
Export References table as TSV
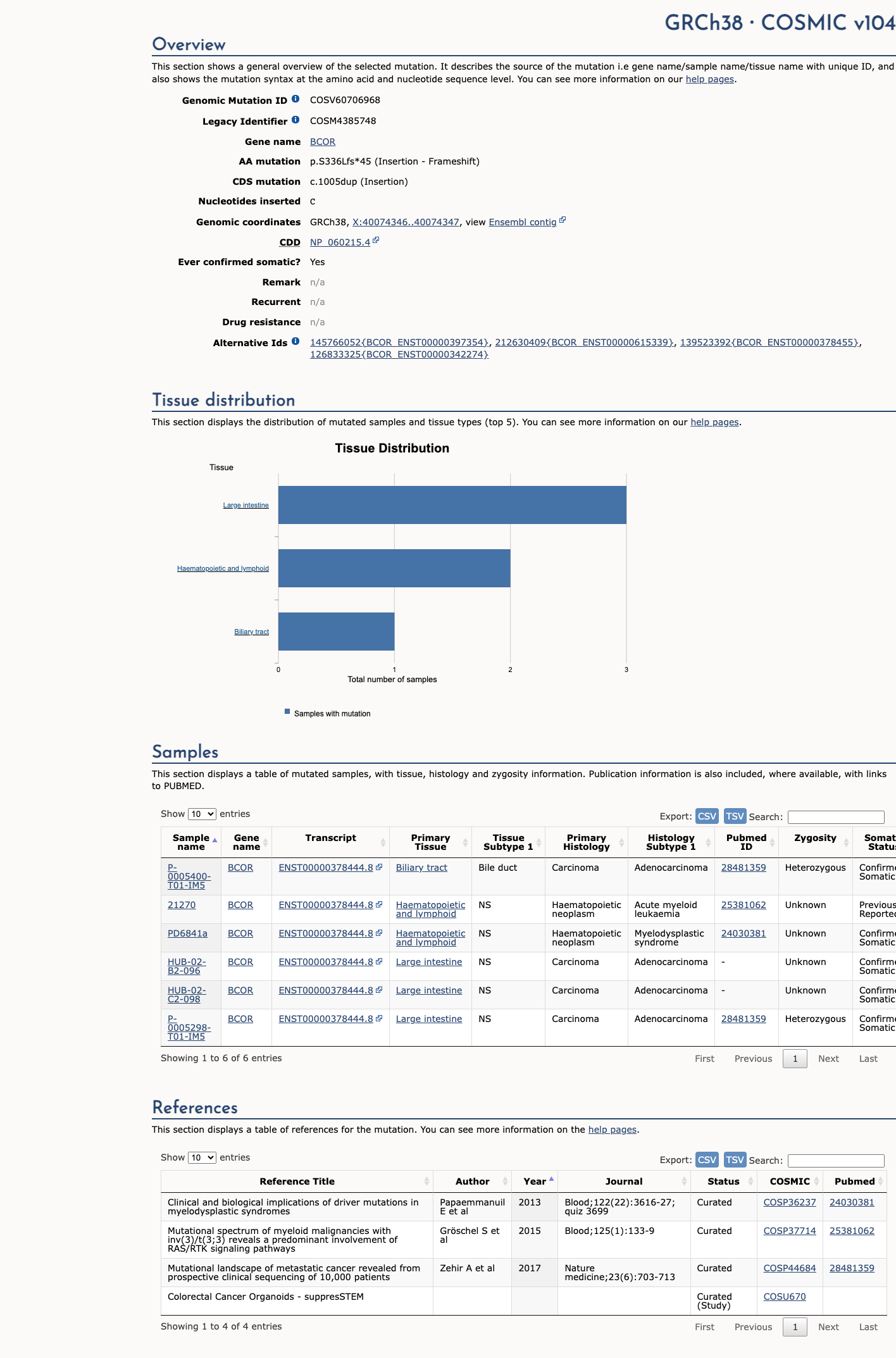(735, 1160)
